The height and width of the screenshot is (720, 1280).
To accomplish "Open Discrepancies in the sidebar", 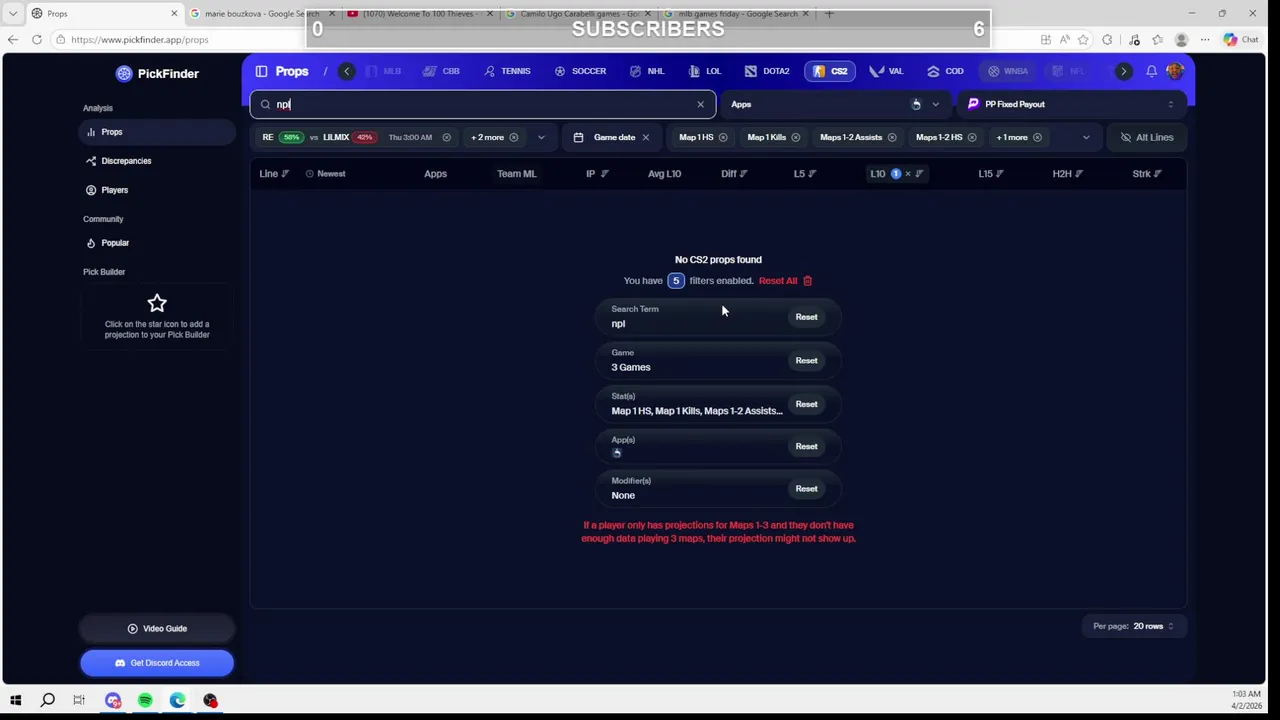I will click(x=157, y=161).
